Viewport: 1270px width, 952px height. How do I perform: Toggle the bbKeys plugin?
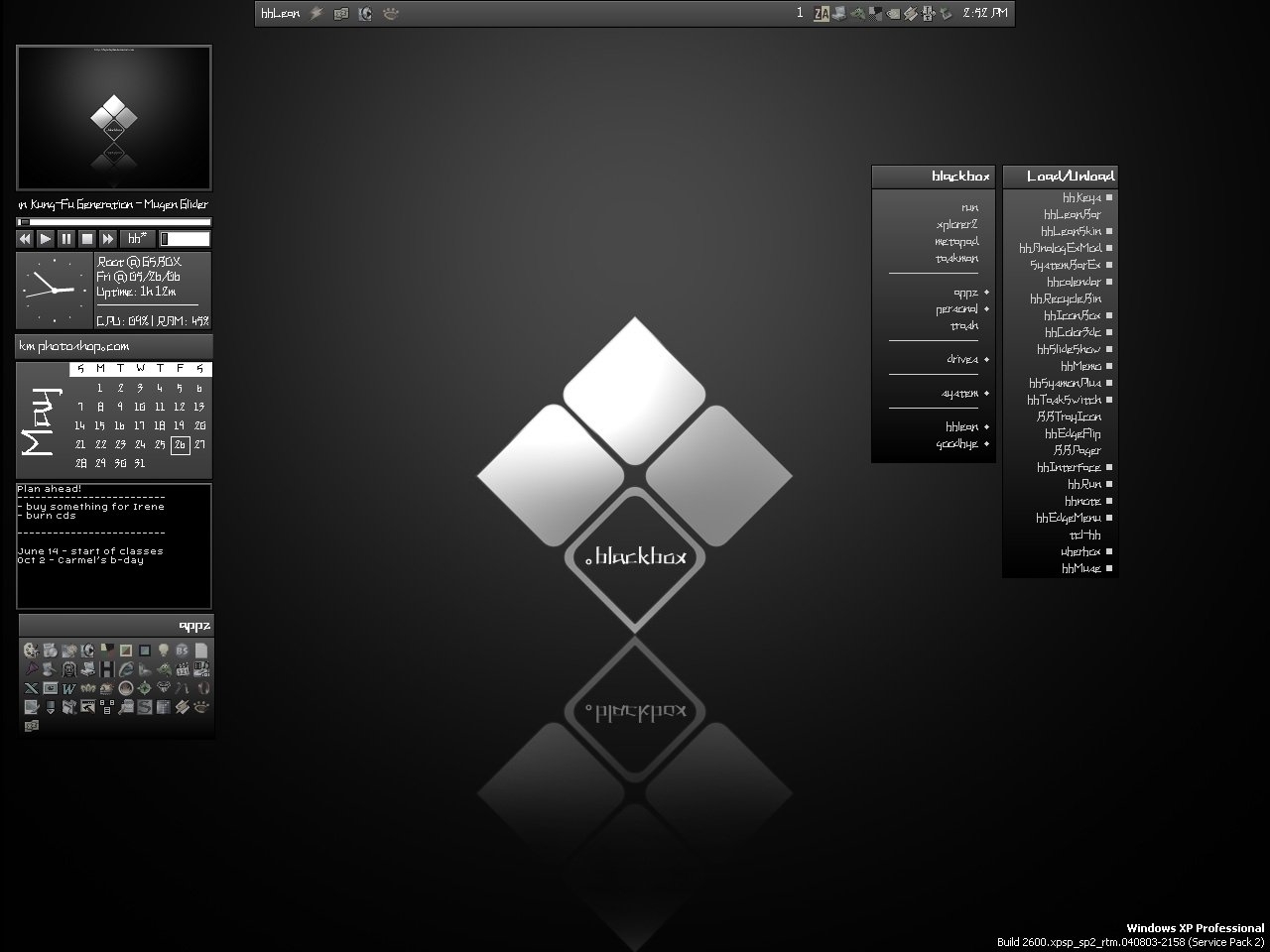pyautogui.click(x=1061, y=197)
